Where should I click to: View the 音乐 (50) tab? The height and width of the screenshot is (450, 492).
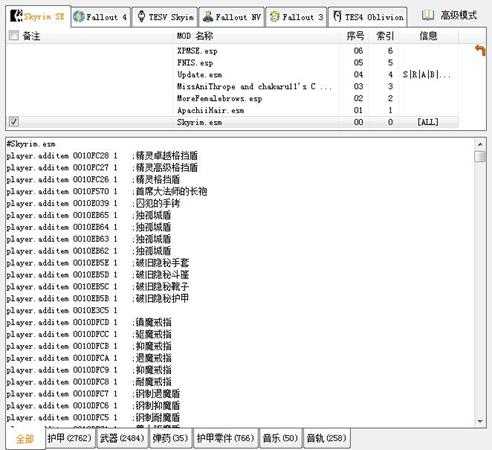click(x=280, y=438)
